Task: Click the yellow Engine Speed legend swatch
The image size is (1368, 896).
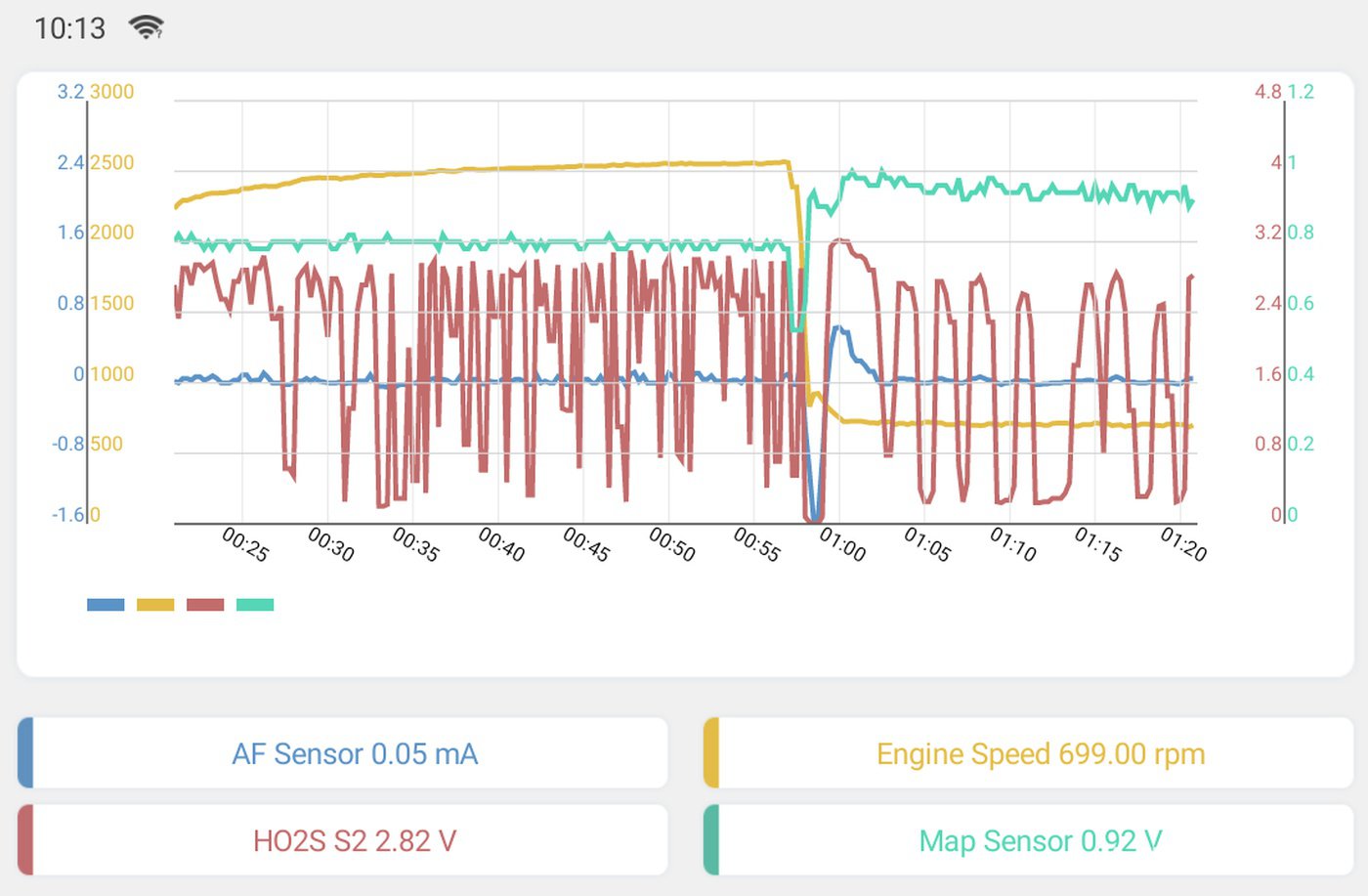Action: click(155, 605)
